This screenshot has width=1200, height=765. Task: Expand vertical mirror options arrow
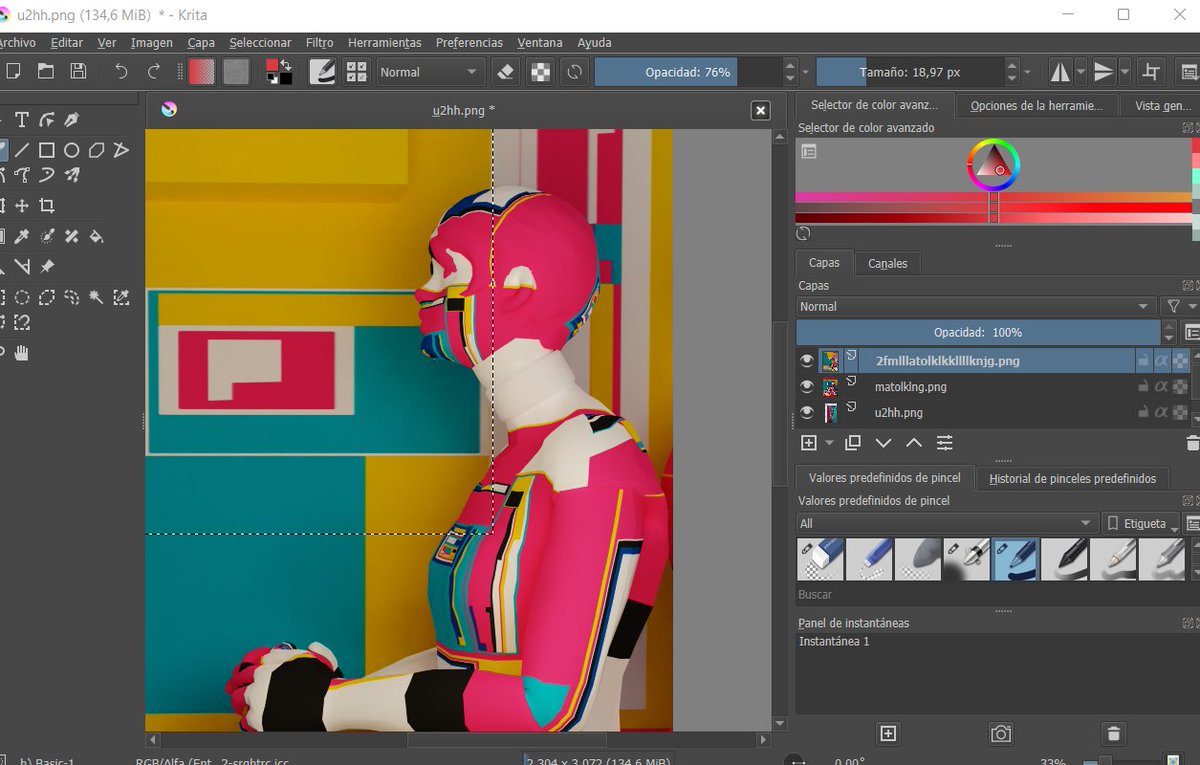pyautogui.click(x=1125, y=71)
